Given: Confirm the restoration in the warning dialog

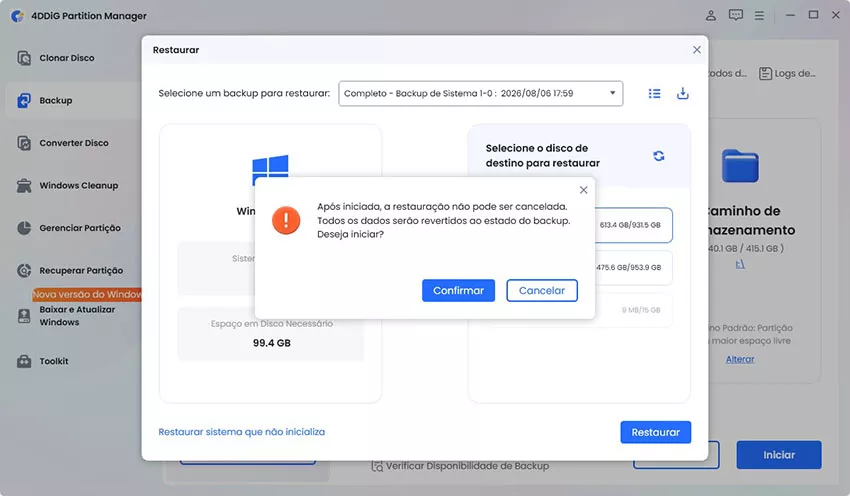Looking at the screenshot, I should 458,291.
